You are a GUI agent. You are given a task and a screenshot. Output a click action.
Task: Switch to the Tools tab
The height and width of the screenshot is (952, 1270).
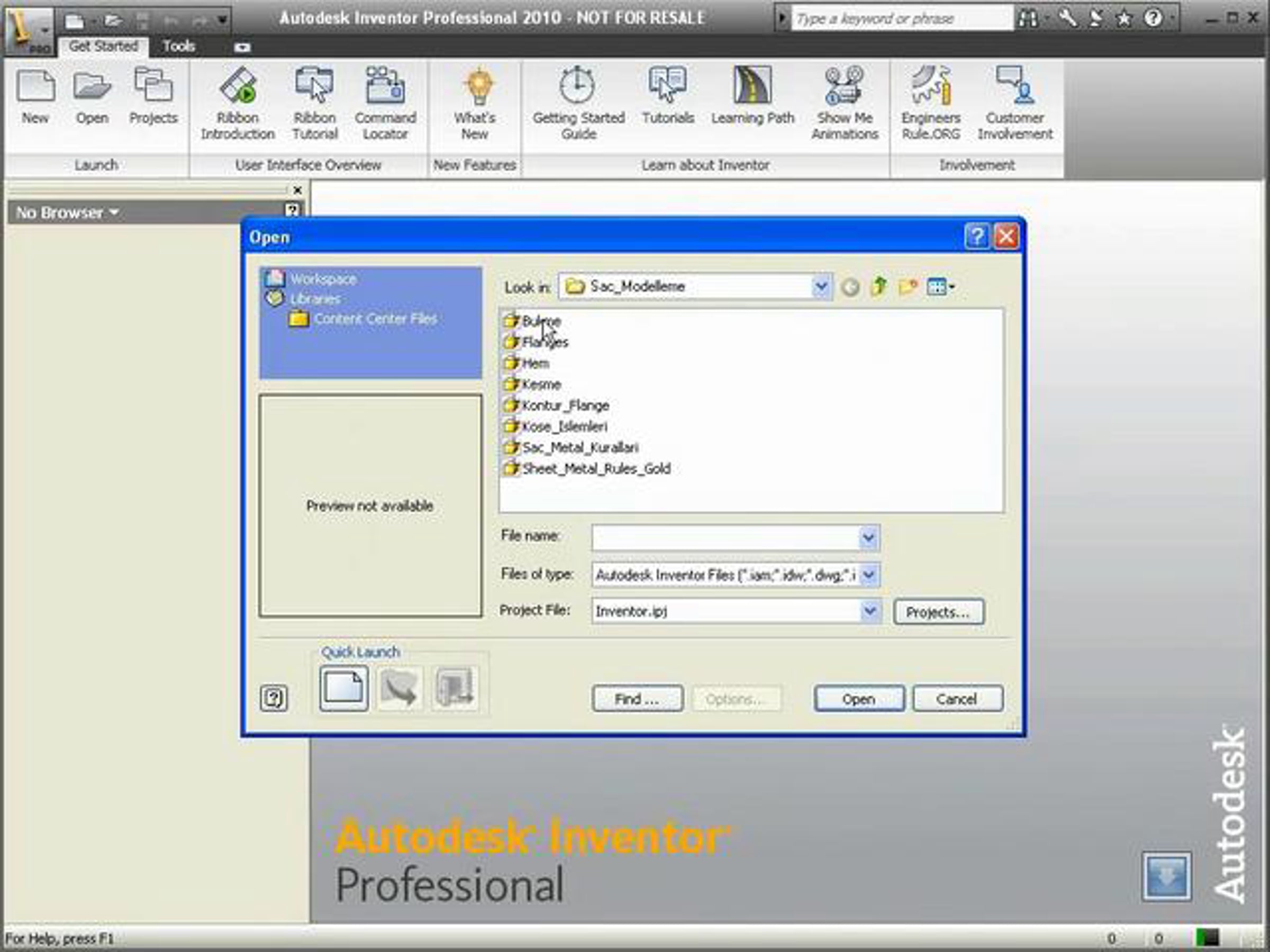(178, 46)
